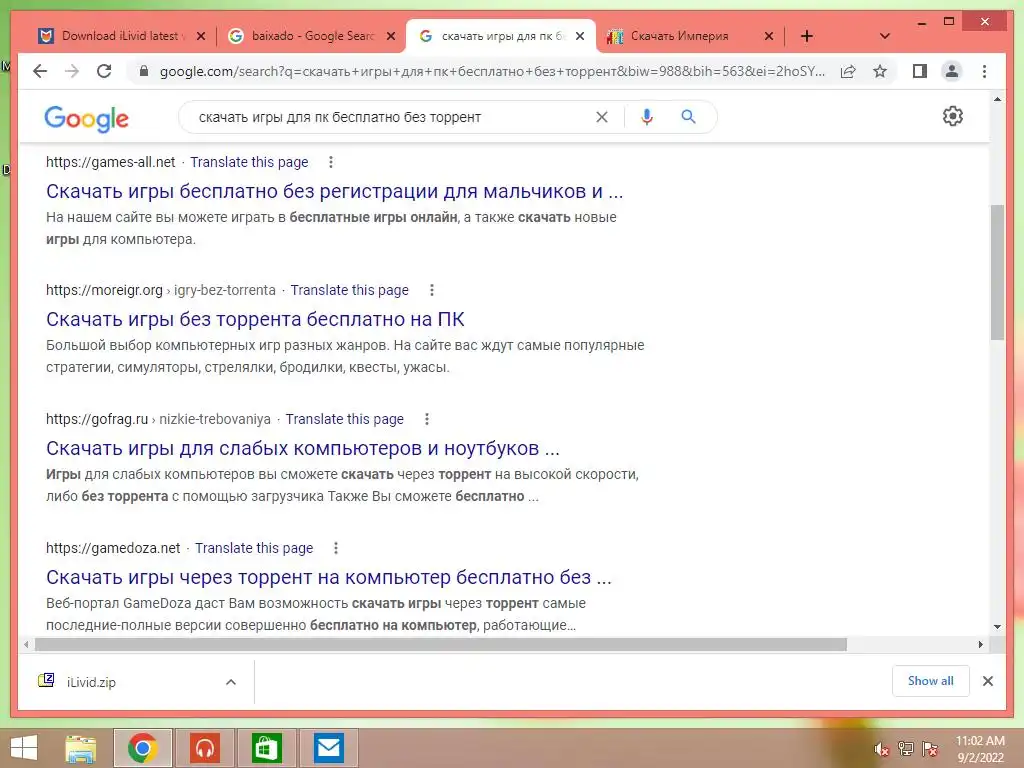This screenshot has width=1024, height=768.
Task: Click the vertical scrollbar thumb
Action: pos(997,272)
